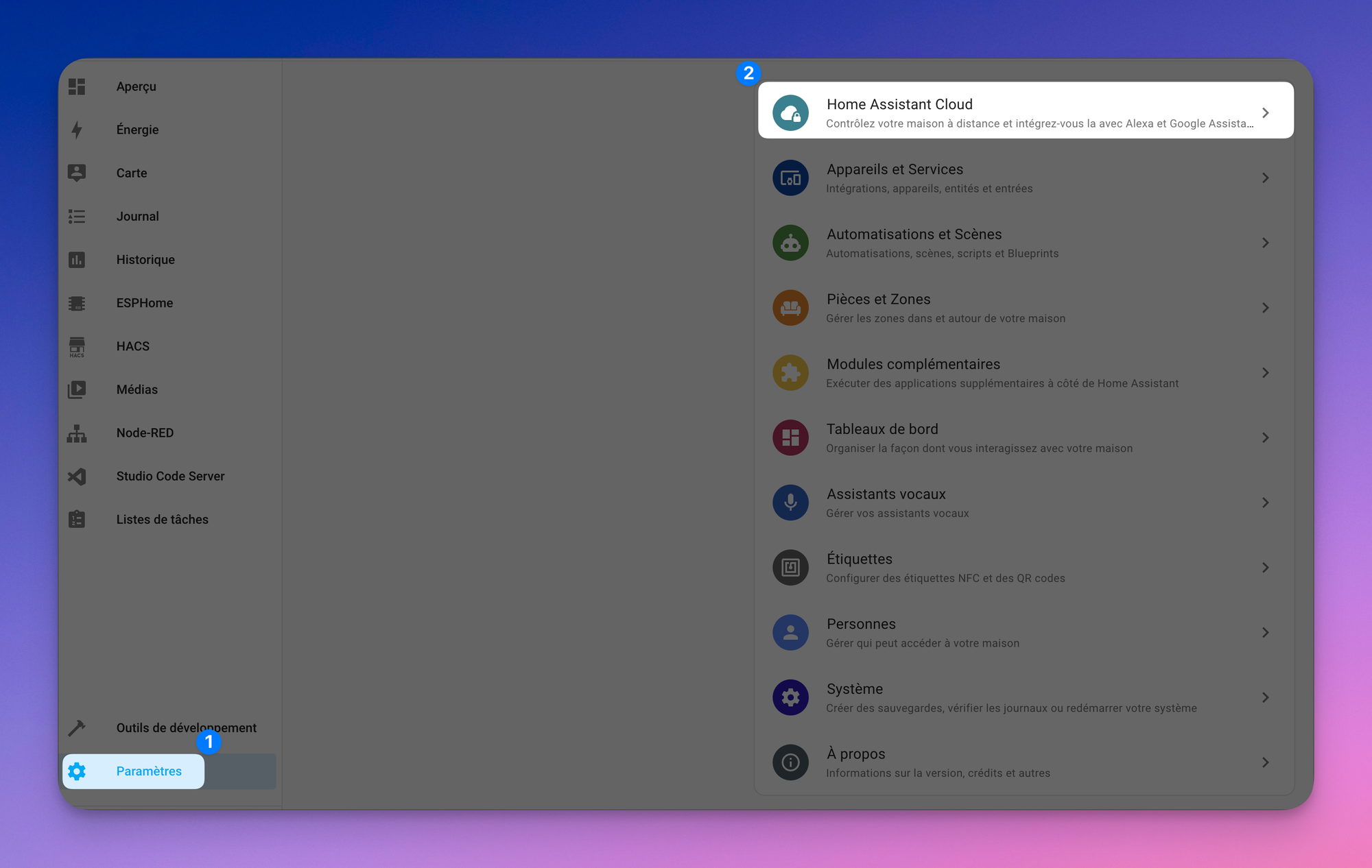Expand chevron next to Appareils et Services
This screenshot has height=868, width=1372.
(x=1265, y=178)
